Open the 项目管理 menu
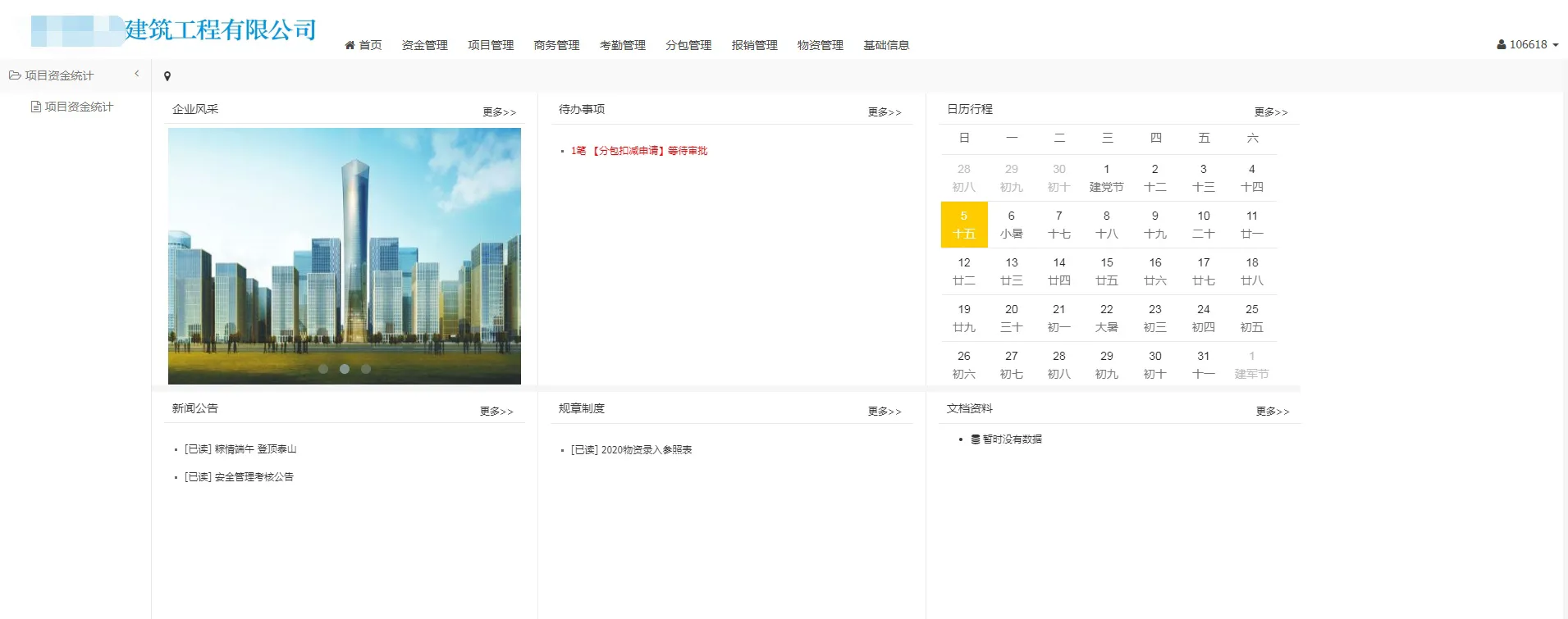This screenshot has width=1568, height=619. 491,45
